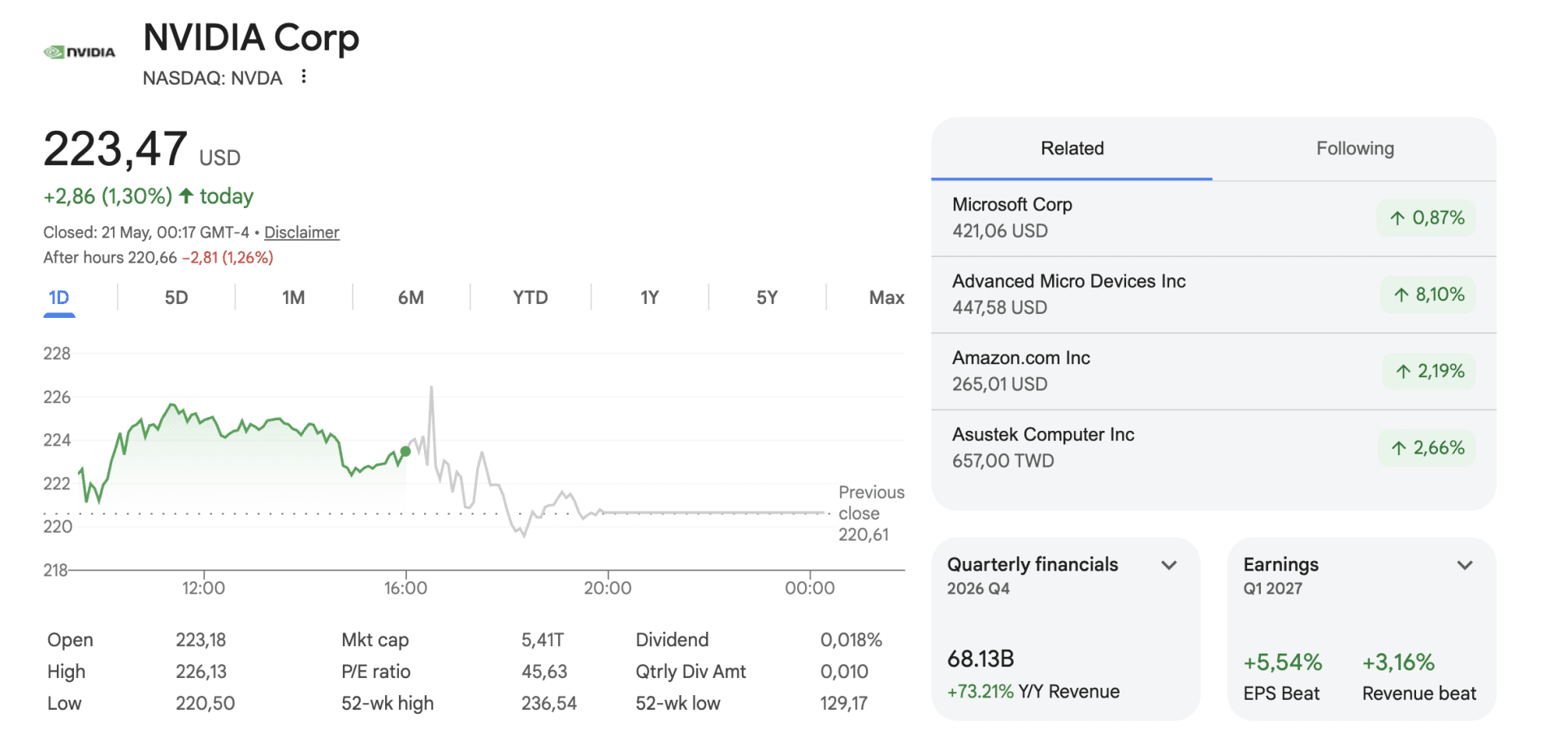This screenshot has width=1568, height=752.
Task: Select the 6M chart range
Action: tap(411, 298)
